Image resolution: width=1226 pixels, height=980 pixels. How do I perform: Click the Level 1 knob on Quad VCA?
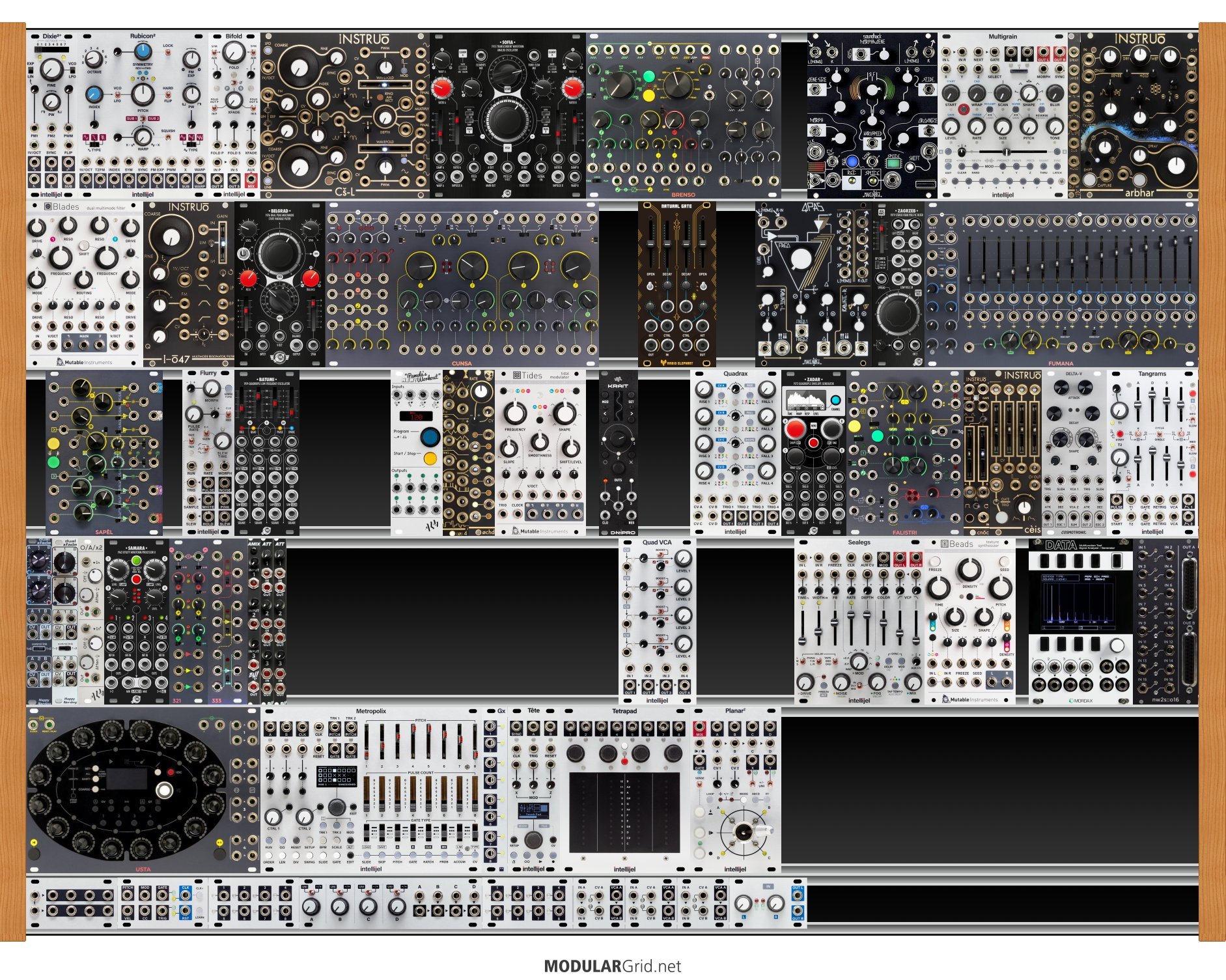tap(683, 558)
